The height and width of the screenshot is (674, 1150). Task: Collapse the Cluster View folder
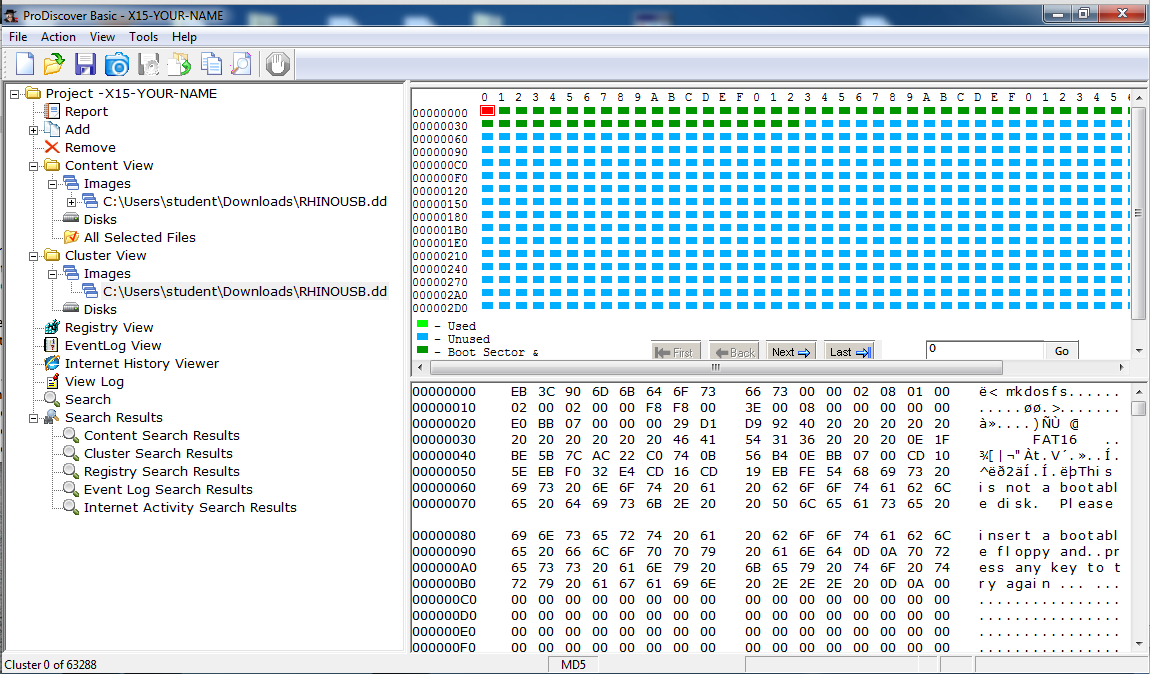pos(33,256)
